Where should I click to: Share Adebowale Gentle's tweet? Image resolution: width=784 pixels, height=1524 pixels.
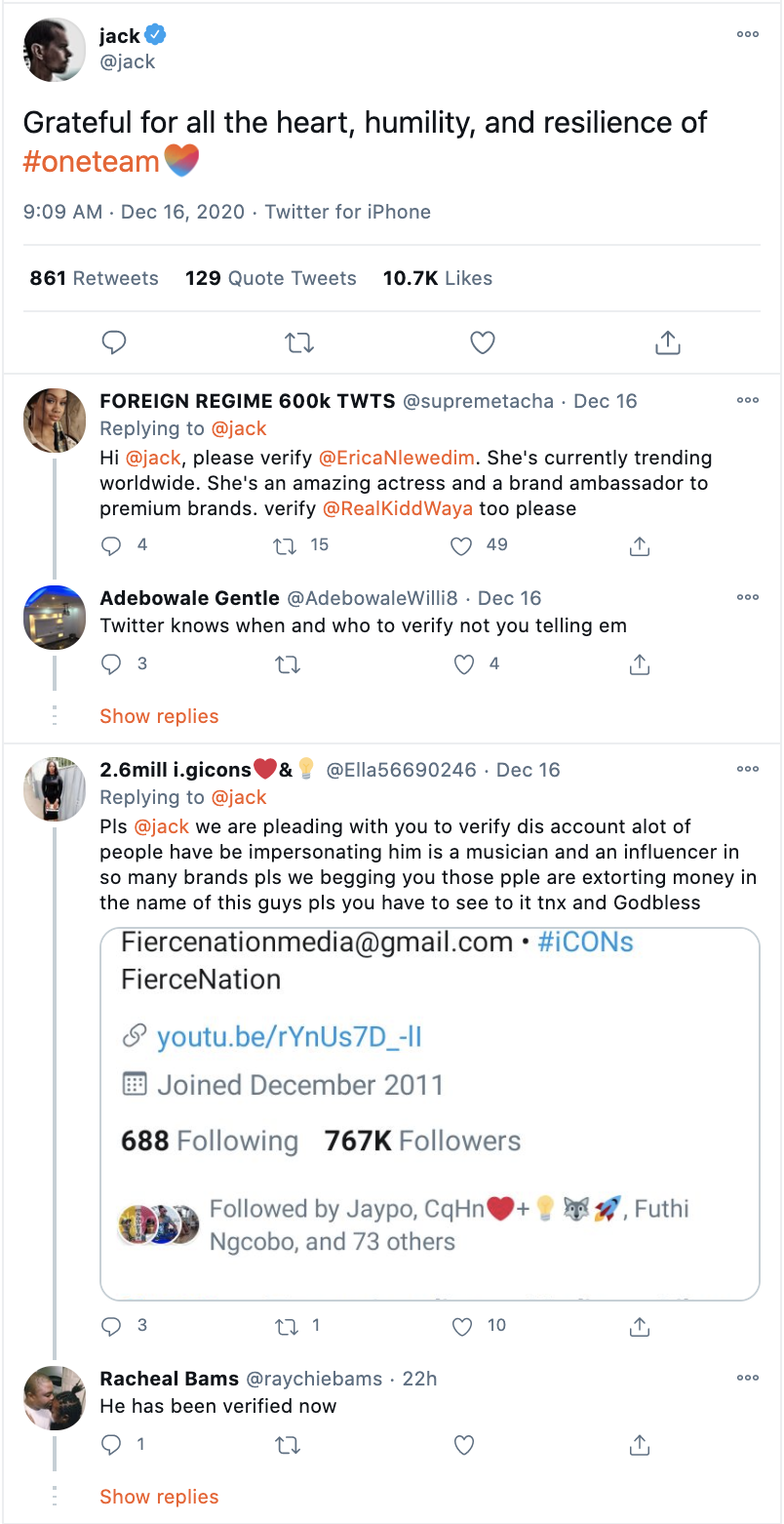pos(640,664)
